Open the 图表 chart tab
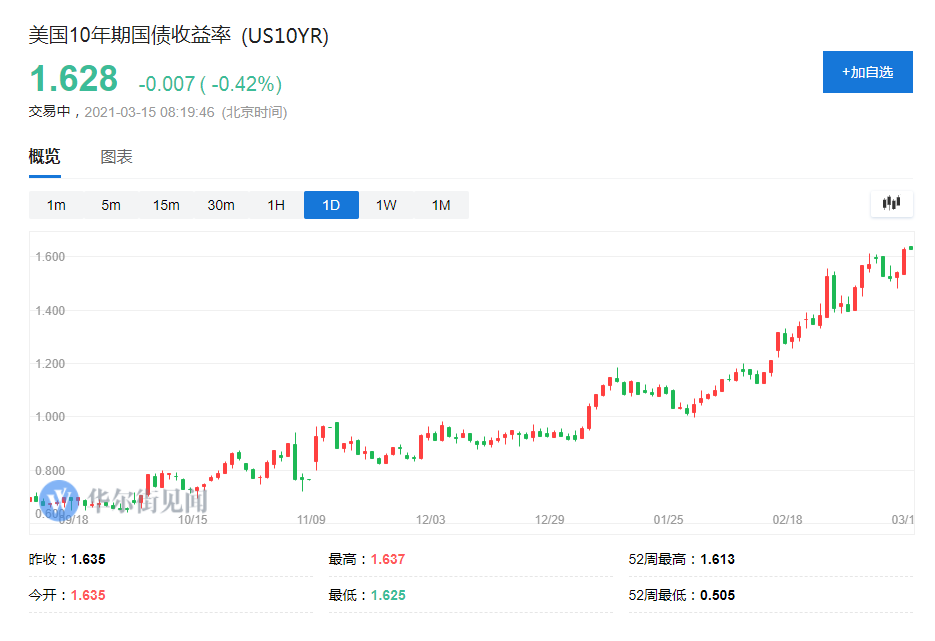Screen dimensions: 935x641 point(117,157)
